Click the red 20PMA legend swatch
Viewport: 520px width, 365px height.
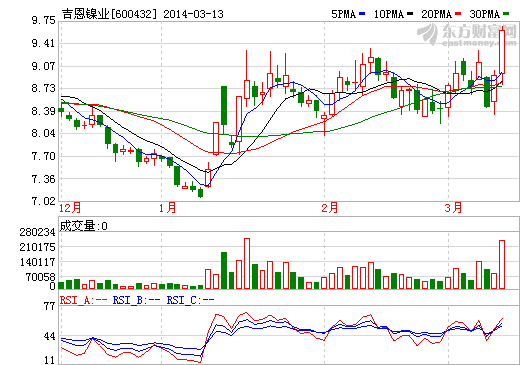pos(458,14)
